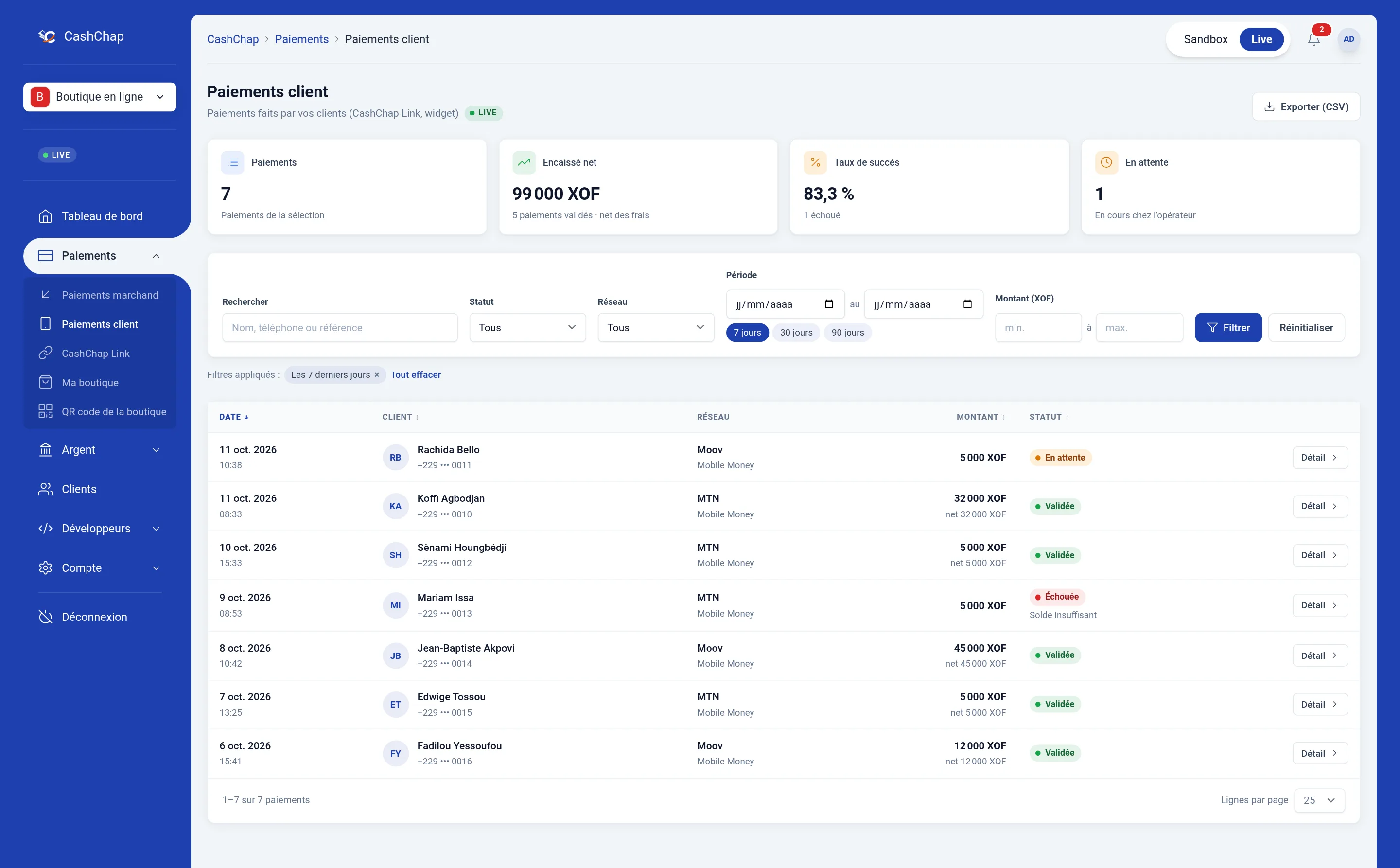Focus the Rechercher search field
This screenshot has width=1400, height=868.
(x=340, y=327)
